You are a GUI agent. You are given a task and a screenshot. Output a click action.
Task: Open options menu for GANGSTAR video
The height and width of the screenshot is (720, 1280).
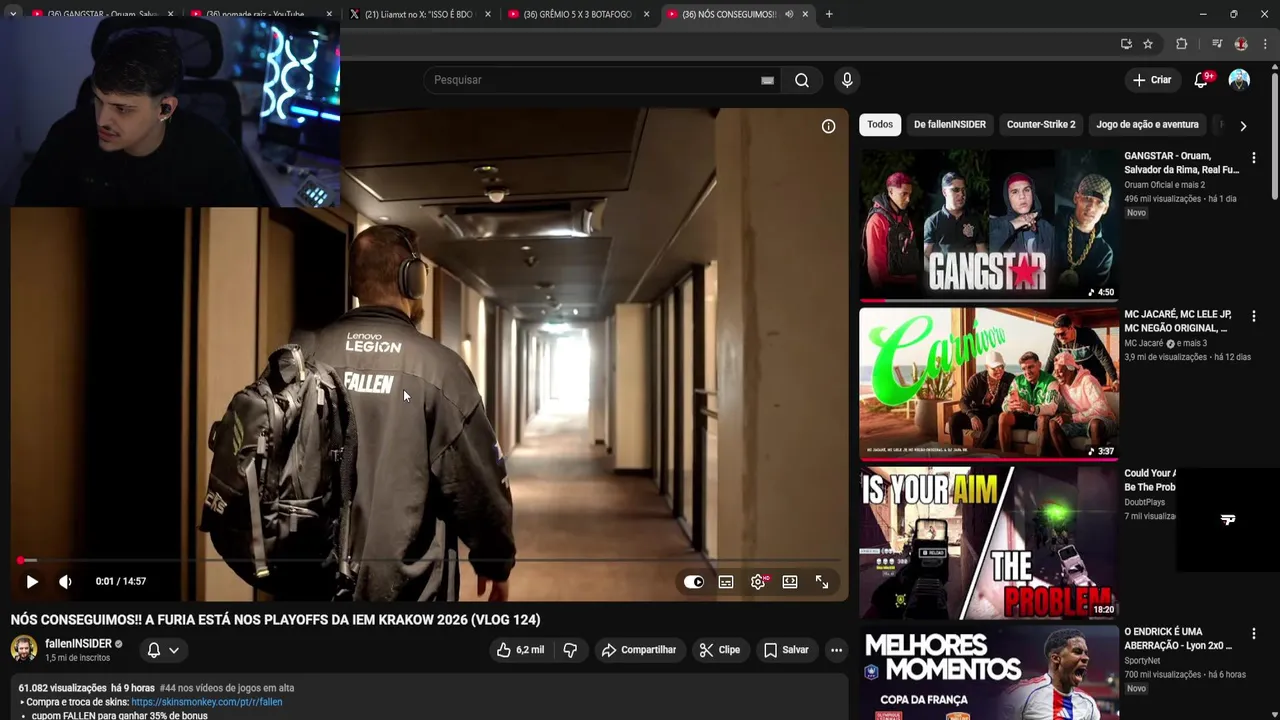(1253, 158)
